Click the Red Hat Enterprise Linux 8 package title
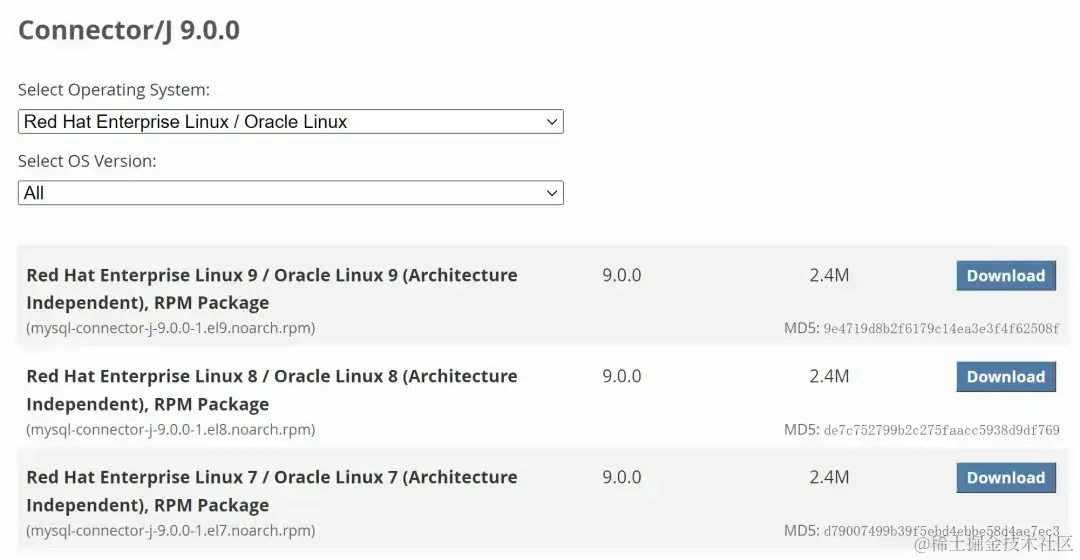This screenshot has width=1080, height=560. [x=271, y=390]
